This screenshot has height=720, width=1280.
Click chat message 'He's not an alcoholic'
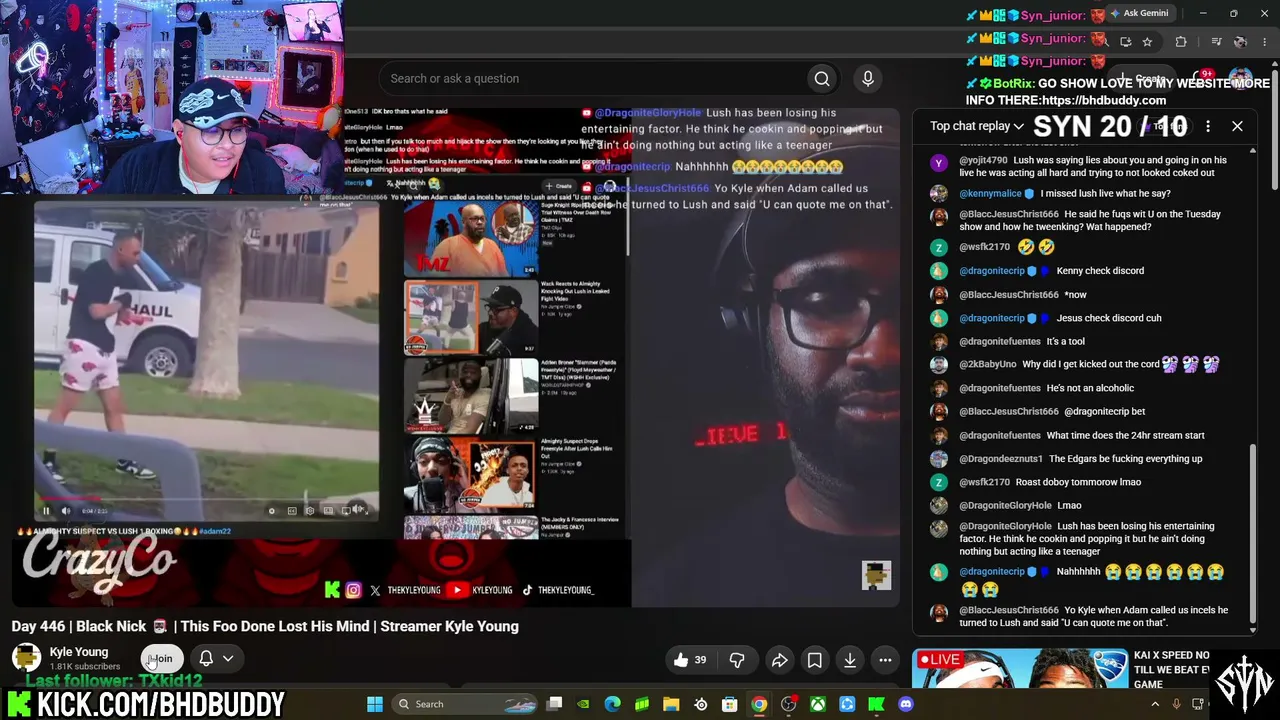point(1090,388)
